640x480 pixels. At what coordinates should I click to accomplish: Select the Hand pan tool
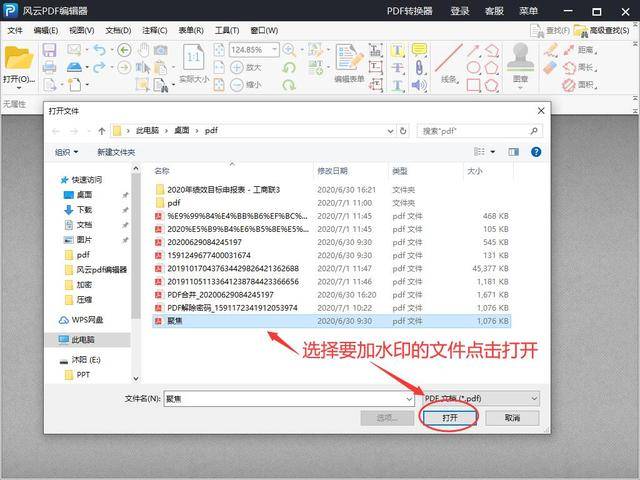(x=143, y=50)
